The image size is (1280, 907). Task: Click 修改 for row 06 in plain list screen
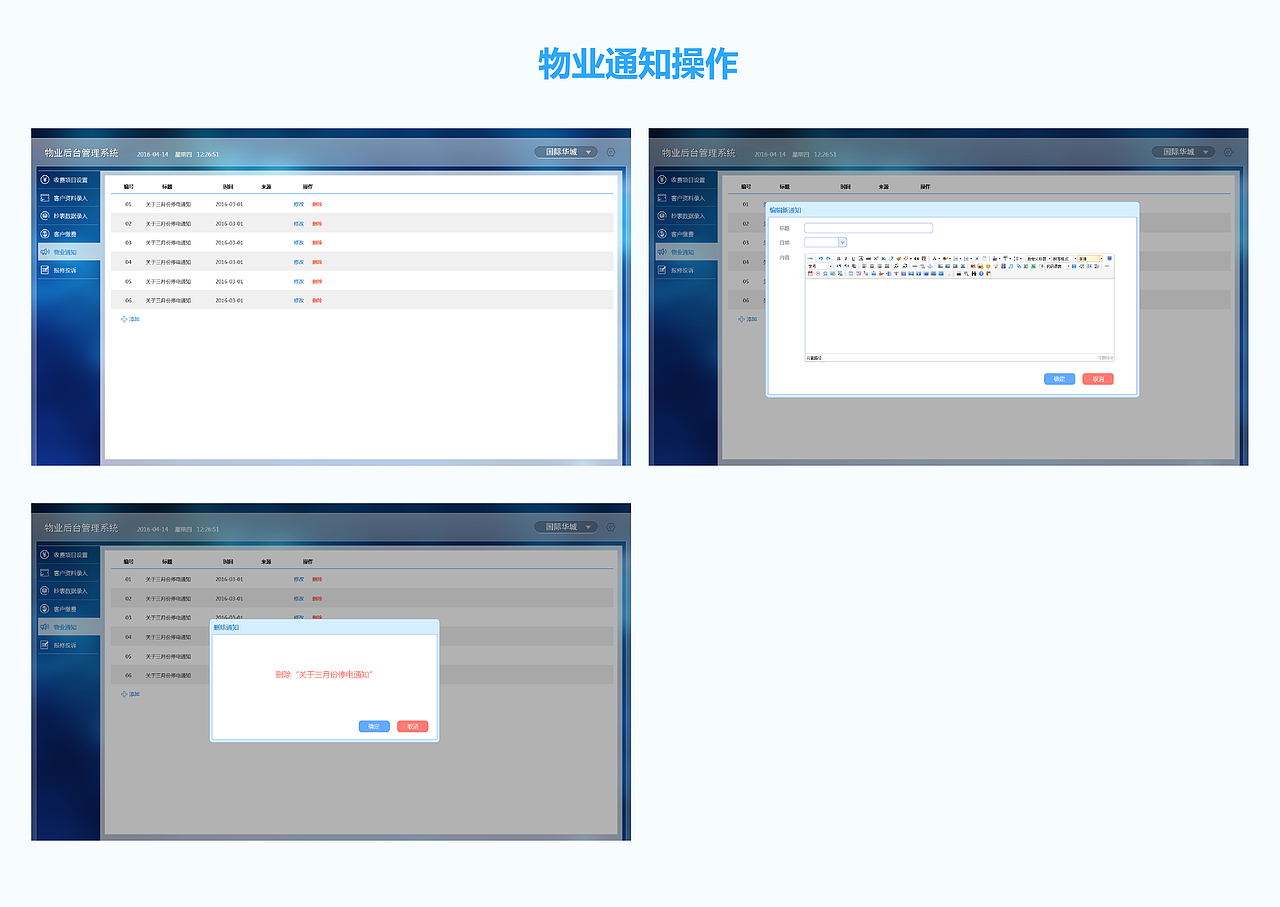(299, 300)
